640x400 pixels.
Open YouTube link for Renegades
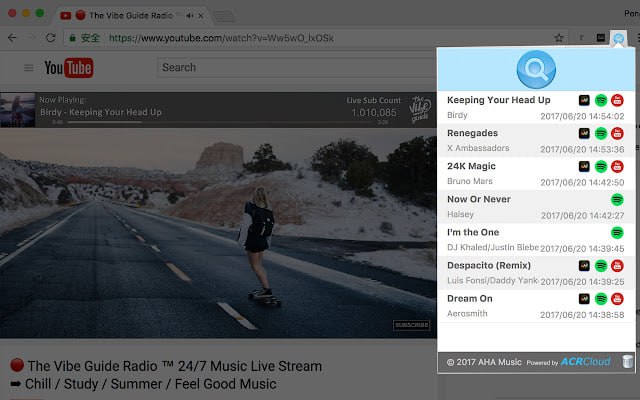point(617,134)
